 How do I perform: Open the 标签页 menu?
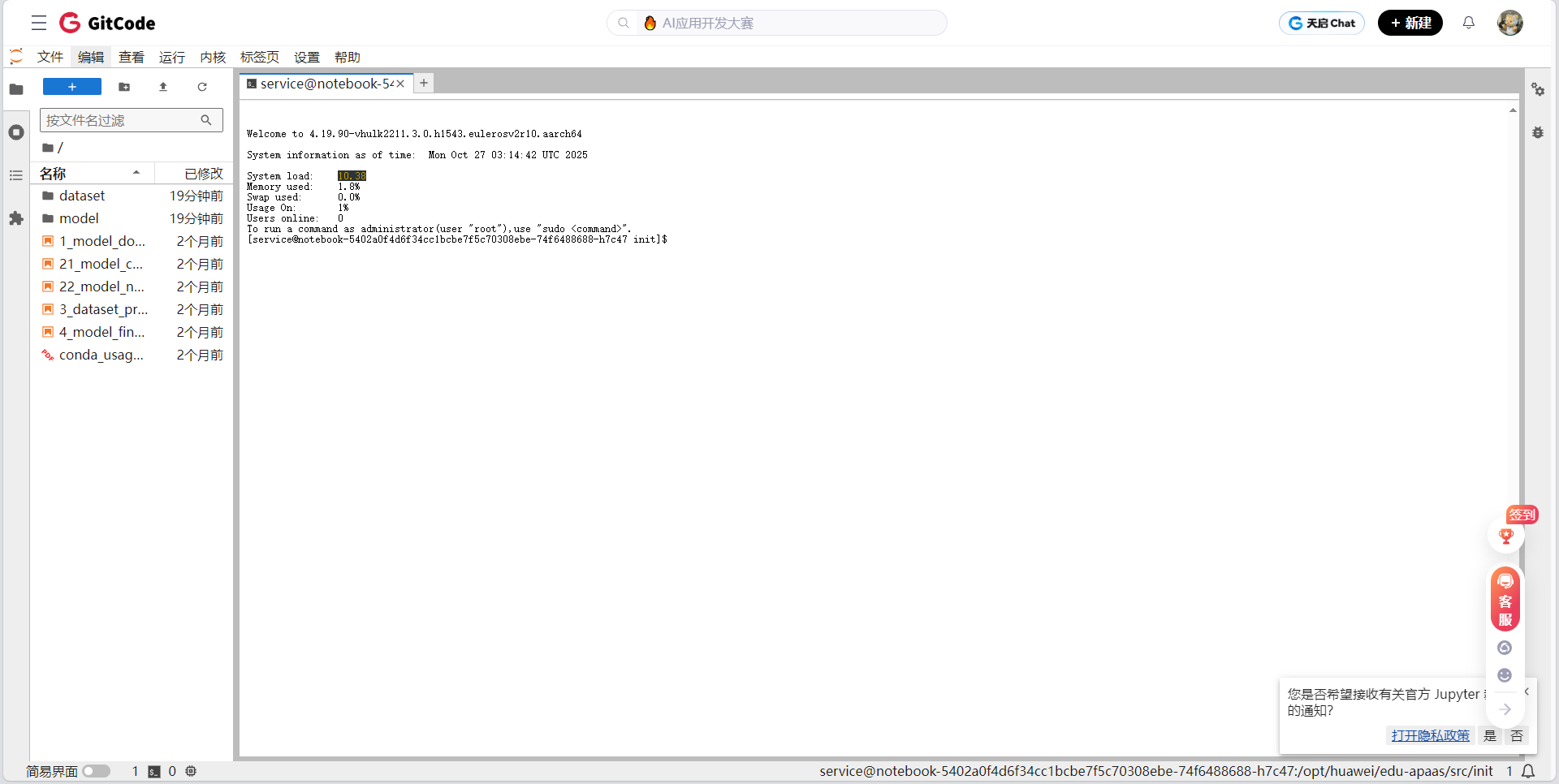[260, 57]
